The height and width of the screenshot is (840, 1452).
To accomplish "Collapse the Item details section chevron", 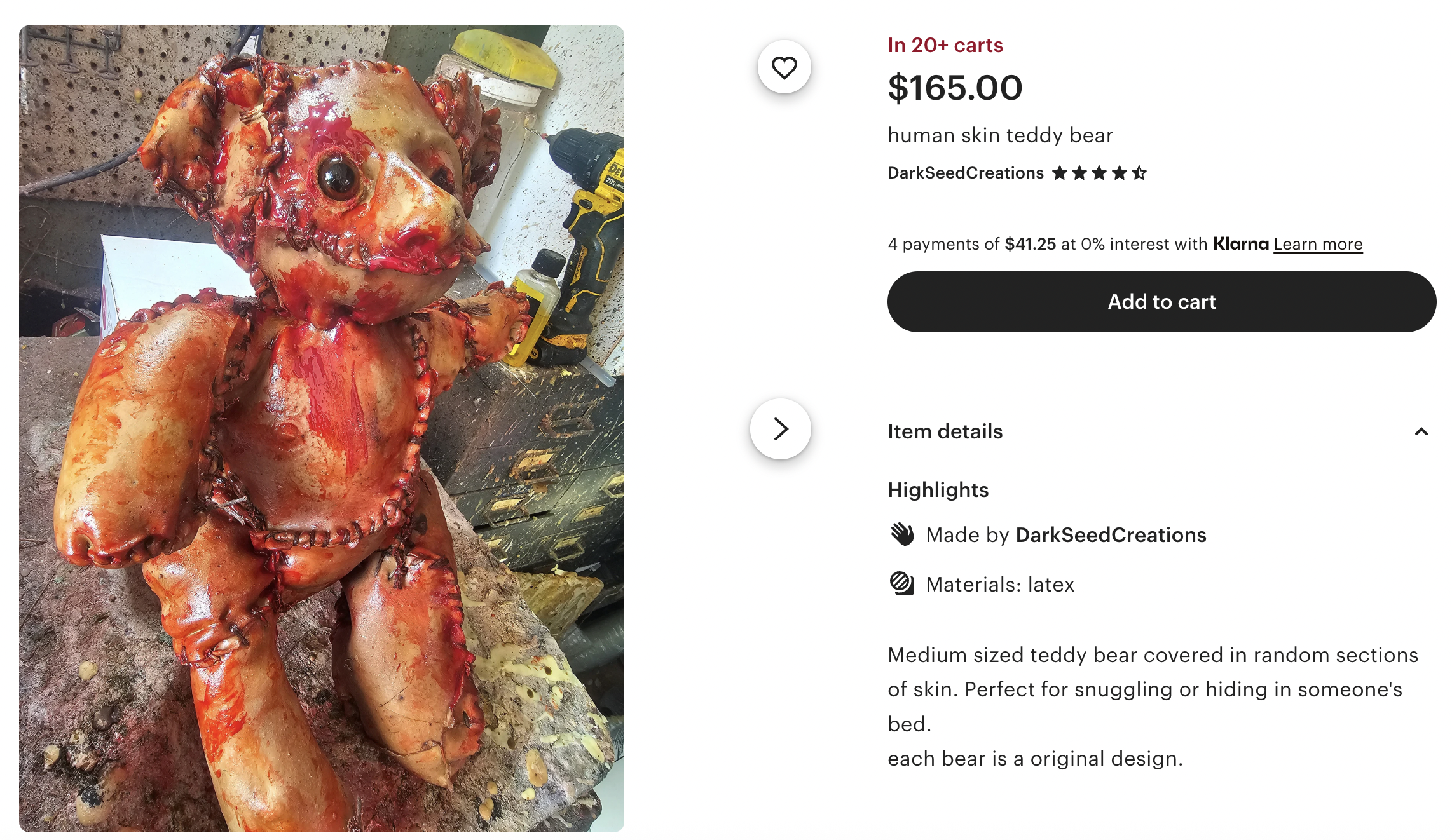I will (1421, 431).
